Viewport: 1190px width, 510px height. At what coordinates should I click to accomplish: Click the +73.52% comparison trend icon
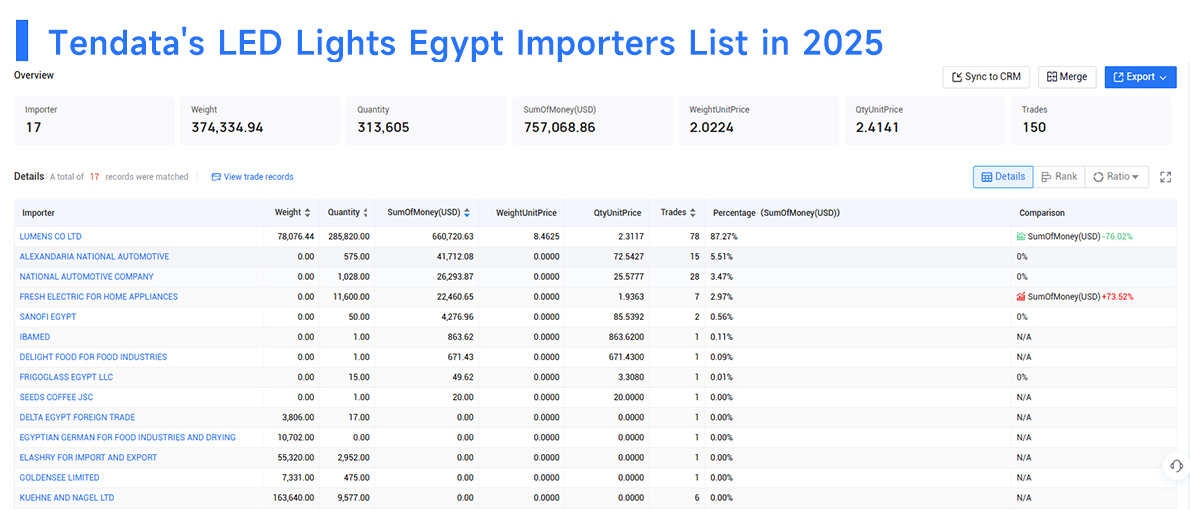[x=1021, y=297]
